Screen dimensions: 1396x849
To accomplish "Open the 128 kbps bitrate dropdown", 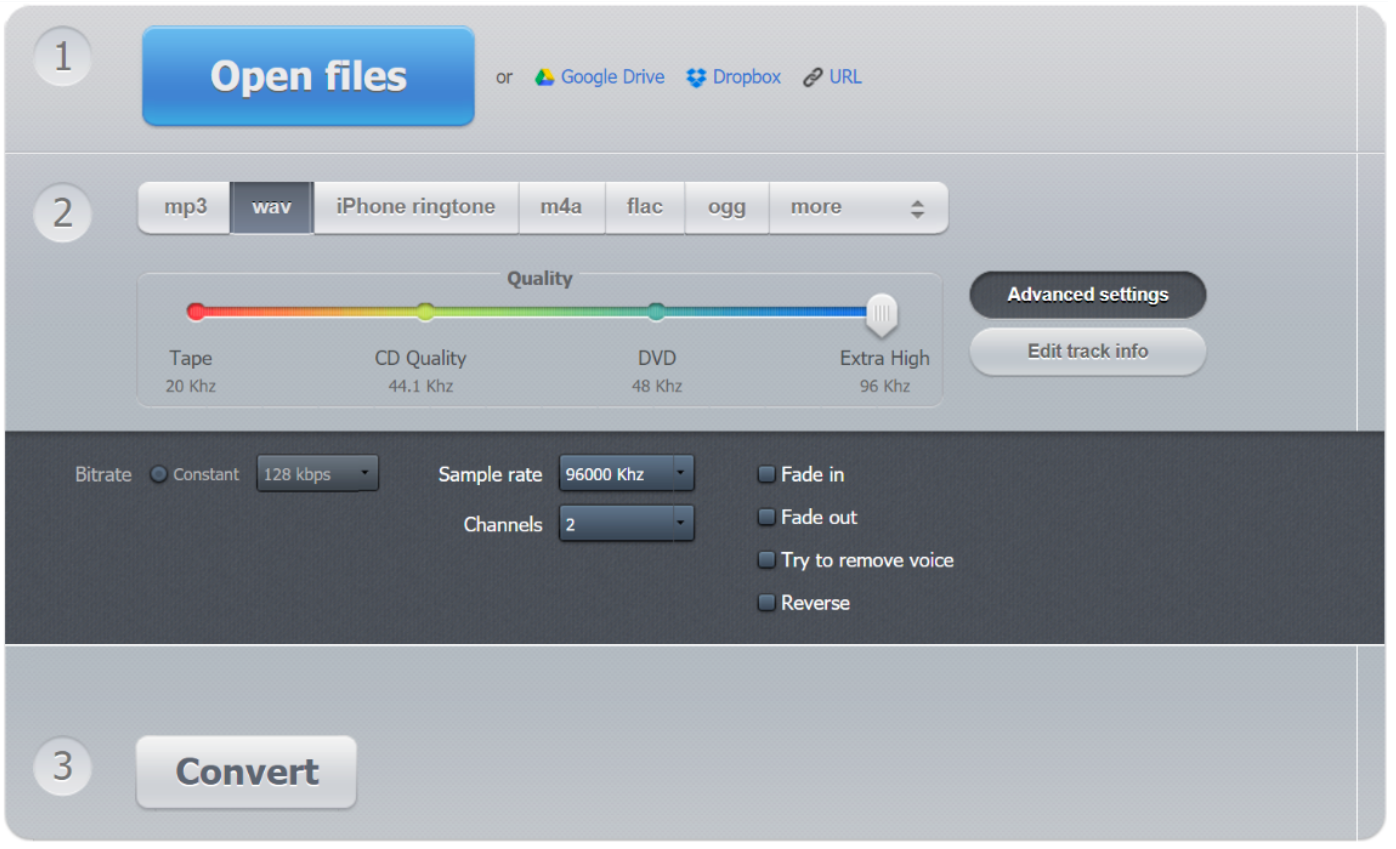I will coord(318,474).
